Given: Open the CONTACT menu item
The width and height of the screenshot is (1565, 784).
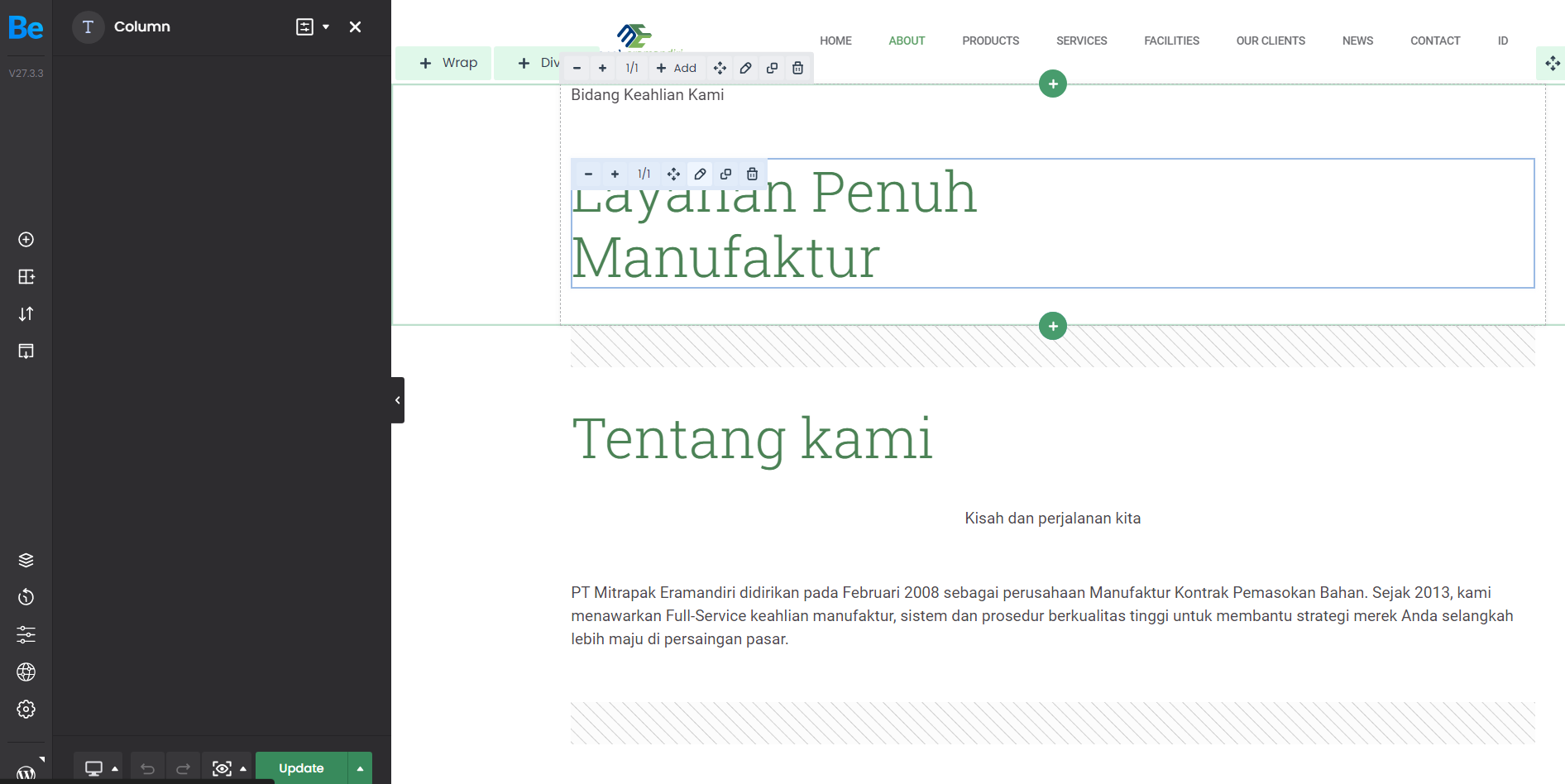Looking at the screenshot, I should pyautogui.click(x=1435, y=41).
